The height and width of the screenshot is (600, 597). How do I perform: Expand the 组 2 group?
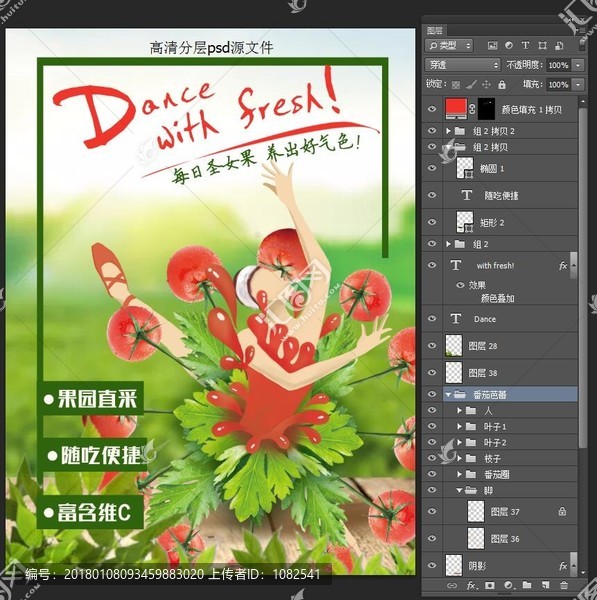coord(448,244)
